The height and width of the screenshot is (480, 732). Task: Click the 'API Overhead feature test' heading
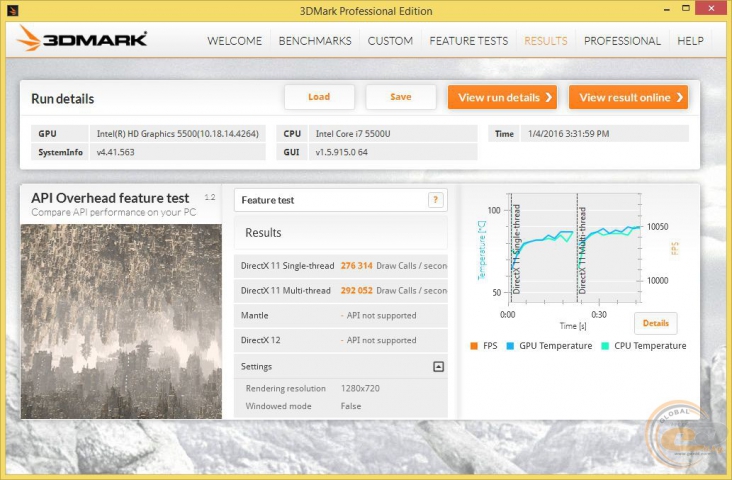(x=110, y=198)
